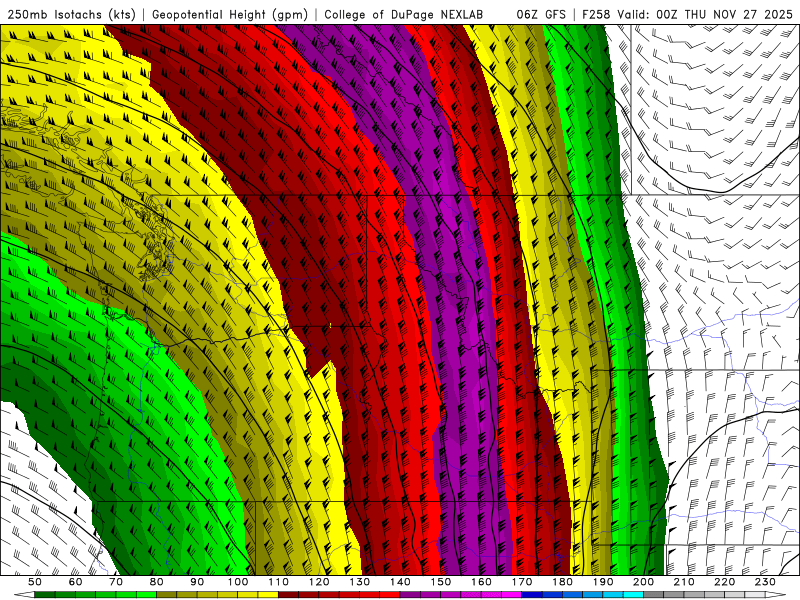The width and height of the screenshot is (800, 600).
Task: Select the '100' value on the color scale
Action: (x=238, y=582)
